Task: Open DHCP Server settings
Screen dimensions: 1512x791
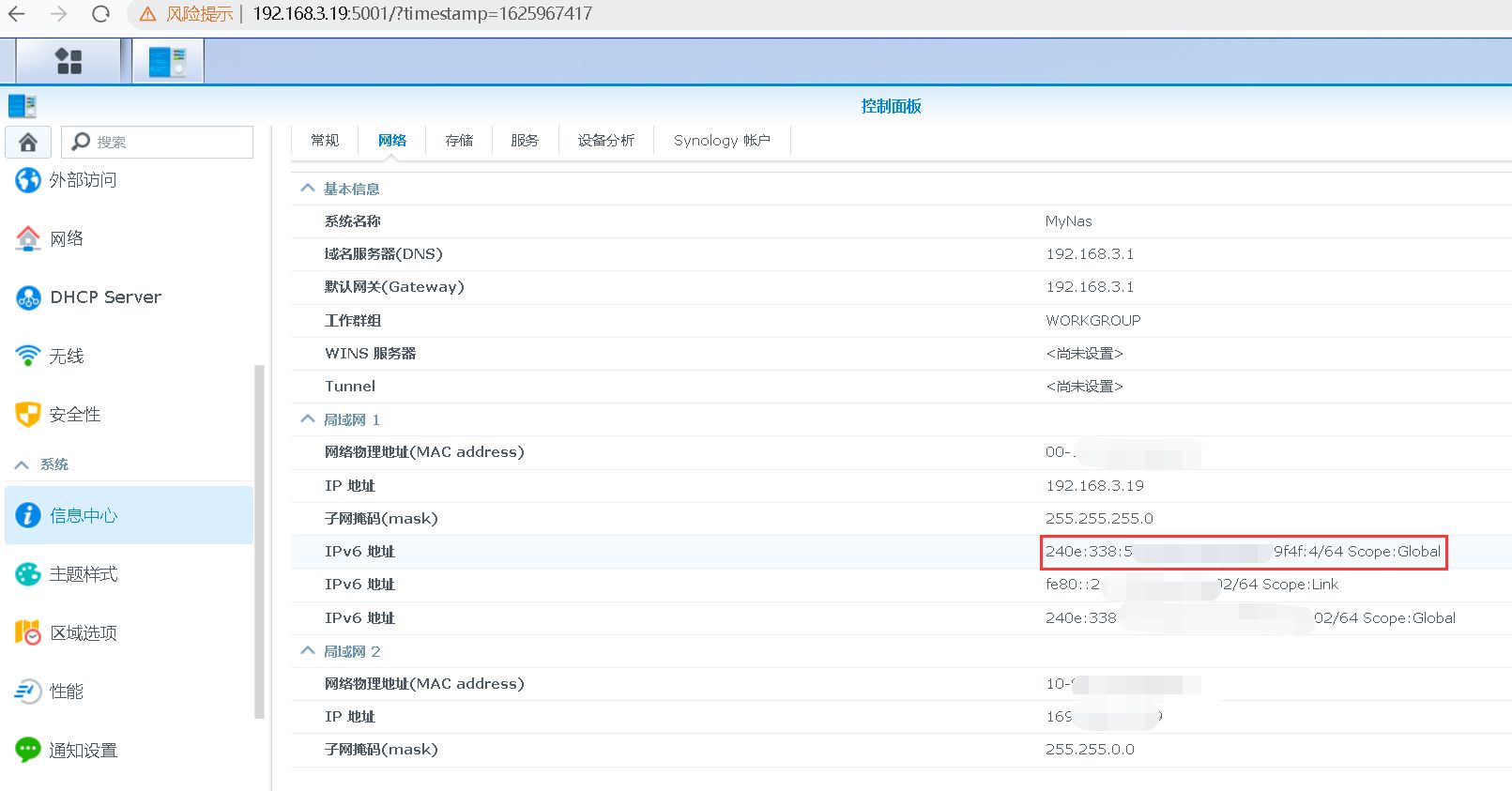Action: pos(105,297)
